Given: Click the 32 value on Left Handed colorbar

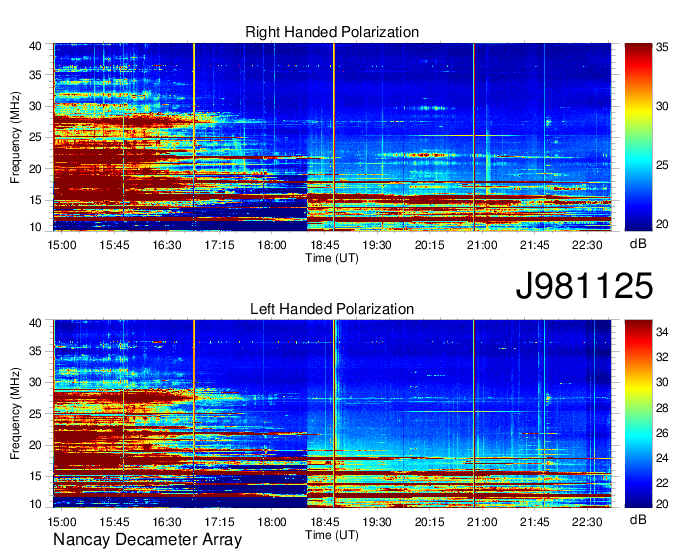Looking at the screenshot, I should pyautogui.click(x=662, y=357).
